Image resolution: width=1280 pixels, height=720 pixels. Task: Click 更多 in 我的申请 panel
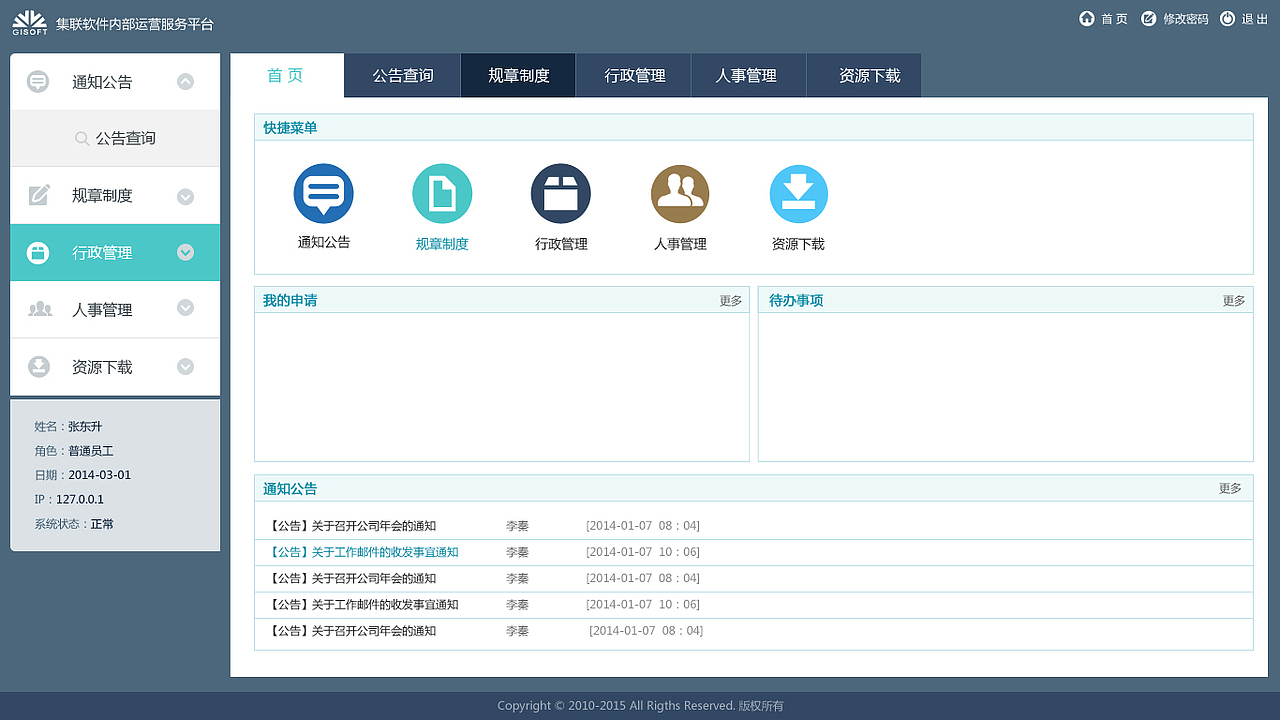coord(731,301)
